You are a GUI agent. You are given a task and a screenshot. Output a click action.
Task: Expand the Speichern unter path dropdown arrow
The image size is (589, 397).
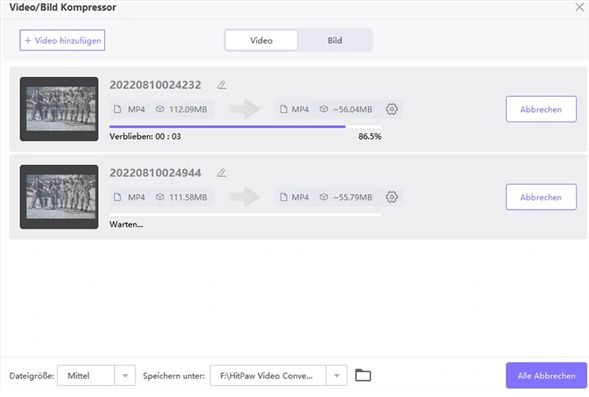pos(337,376)
